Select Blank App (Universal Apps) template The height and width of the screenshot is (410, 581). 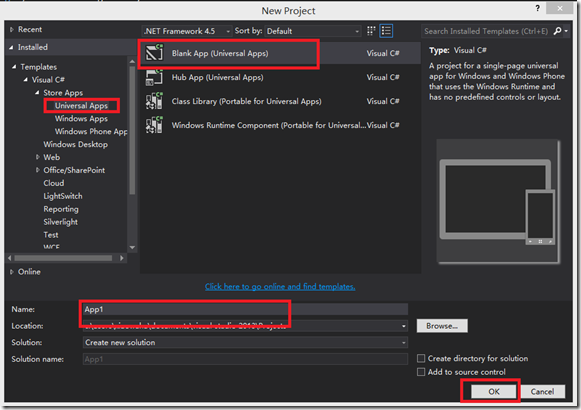pos(280,53)
